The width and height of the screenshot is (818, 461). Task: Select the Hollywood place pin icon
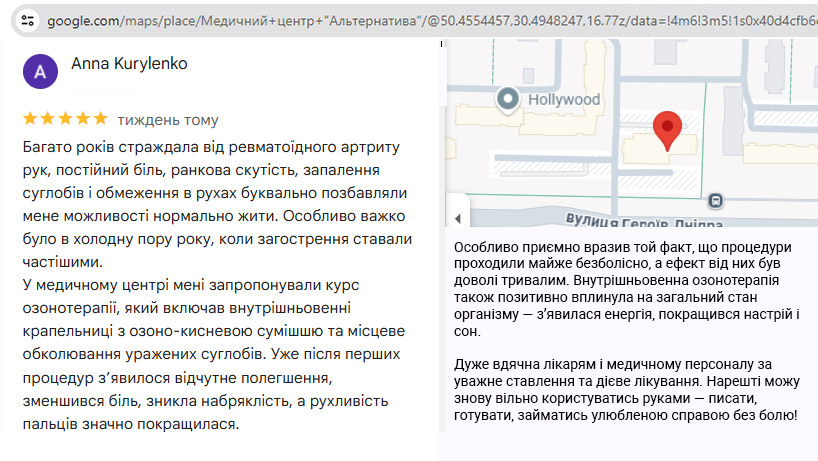[510, 99]
